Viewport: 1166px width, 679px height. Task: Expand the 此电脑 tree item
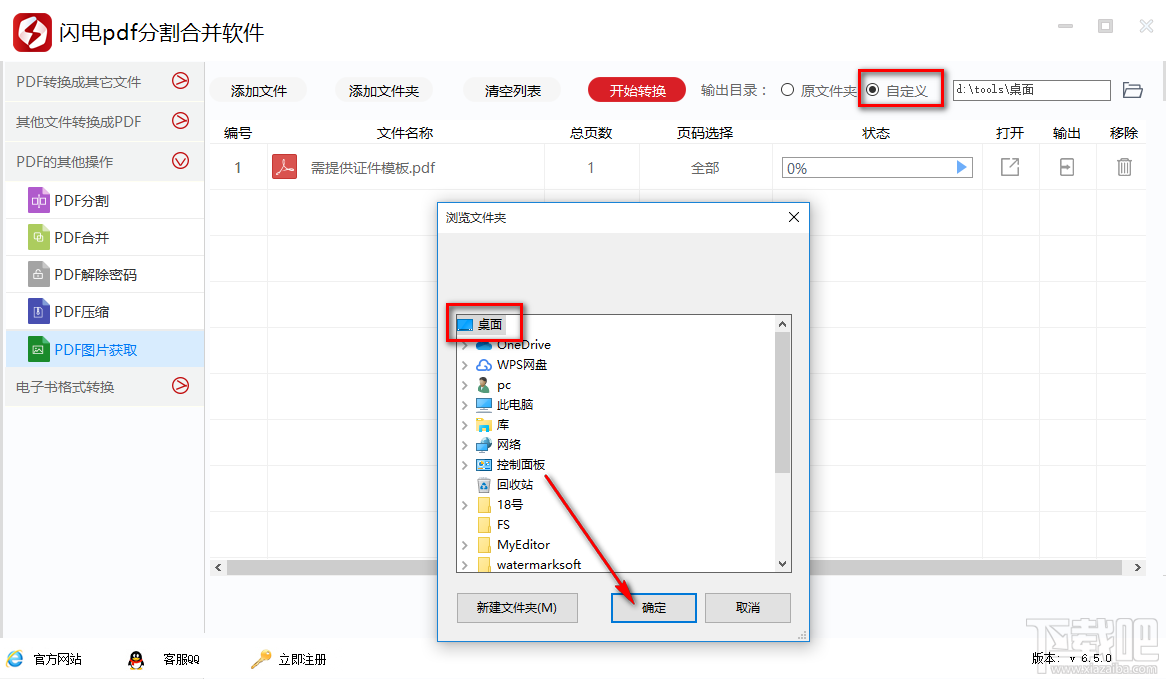[x=466, y=404]
